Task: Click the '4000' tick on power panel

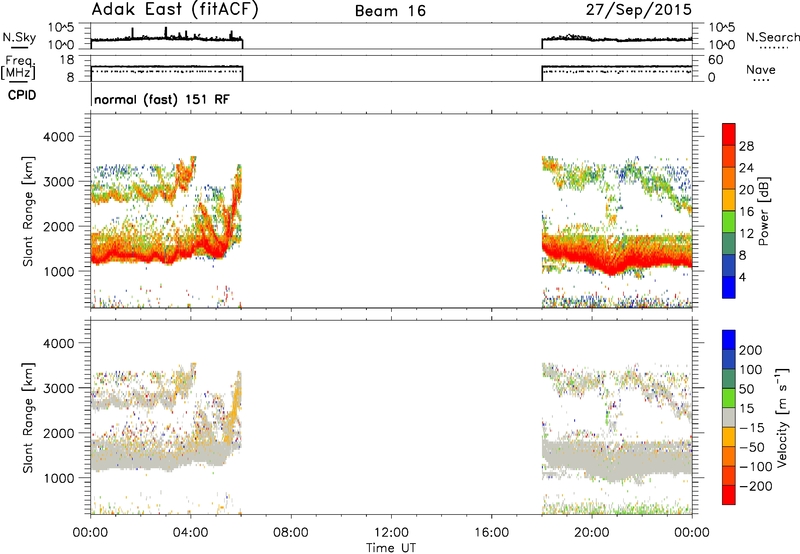Action: [58, 137]
